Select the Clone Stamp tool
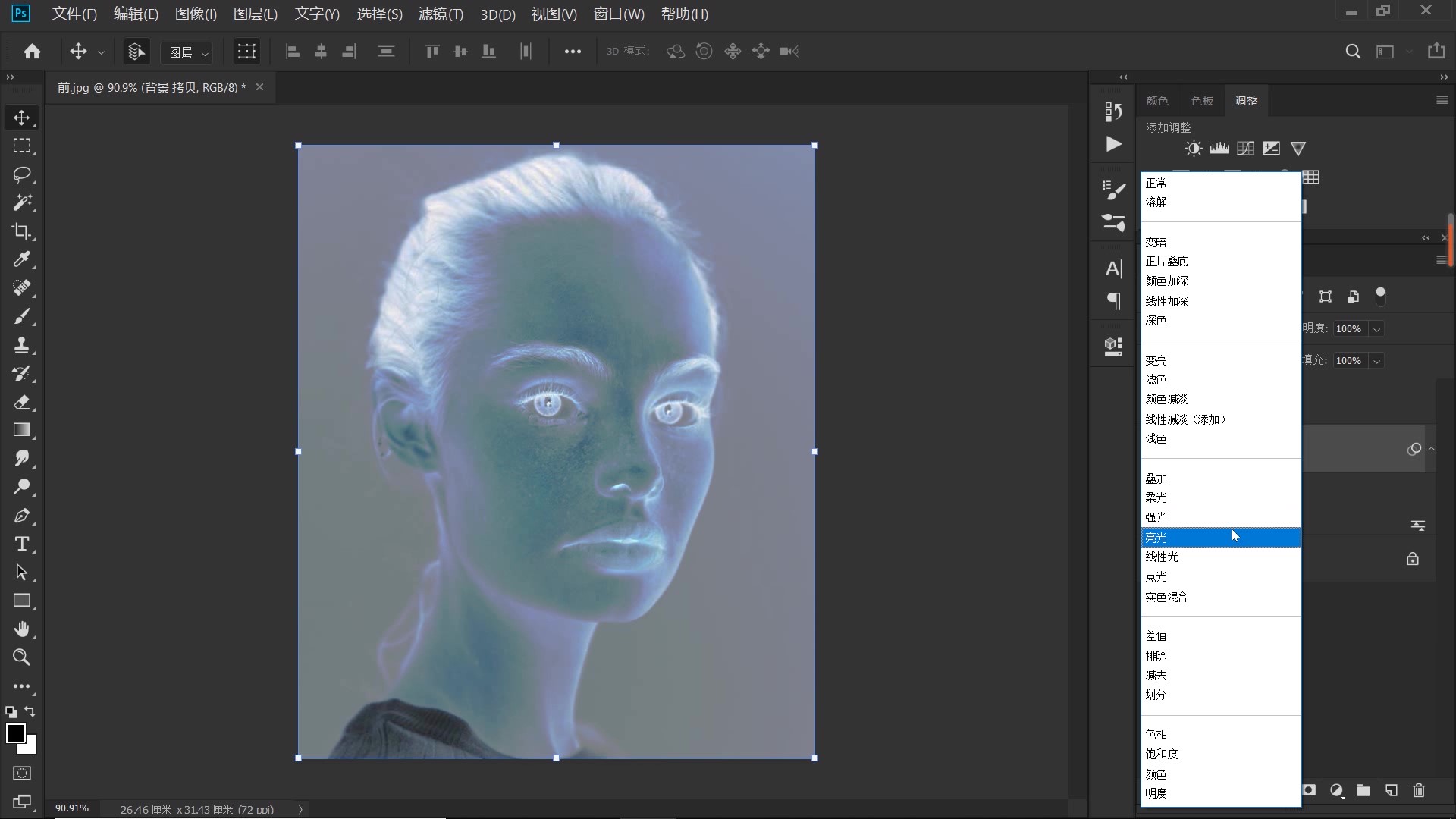Viewport: 1456px width, 819px height. 21,345
